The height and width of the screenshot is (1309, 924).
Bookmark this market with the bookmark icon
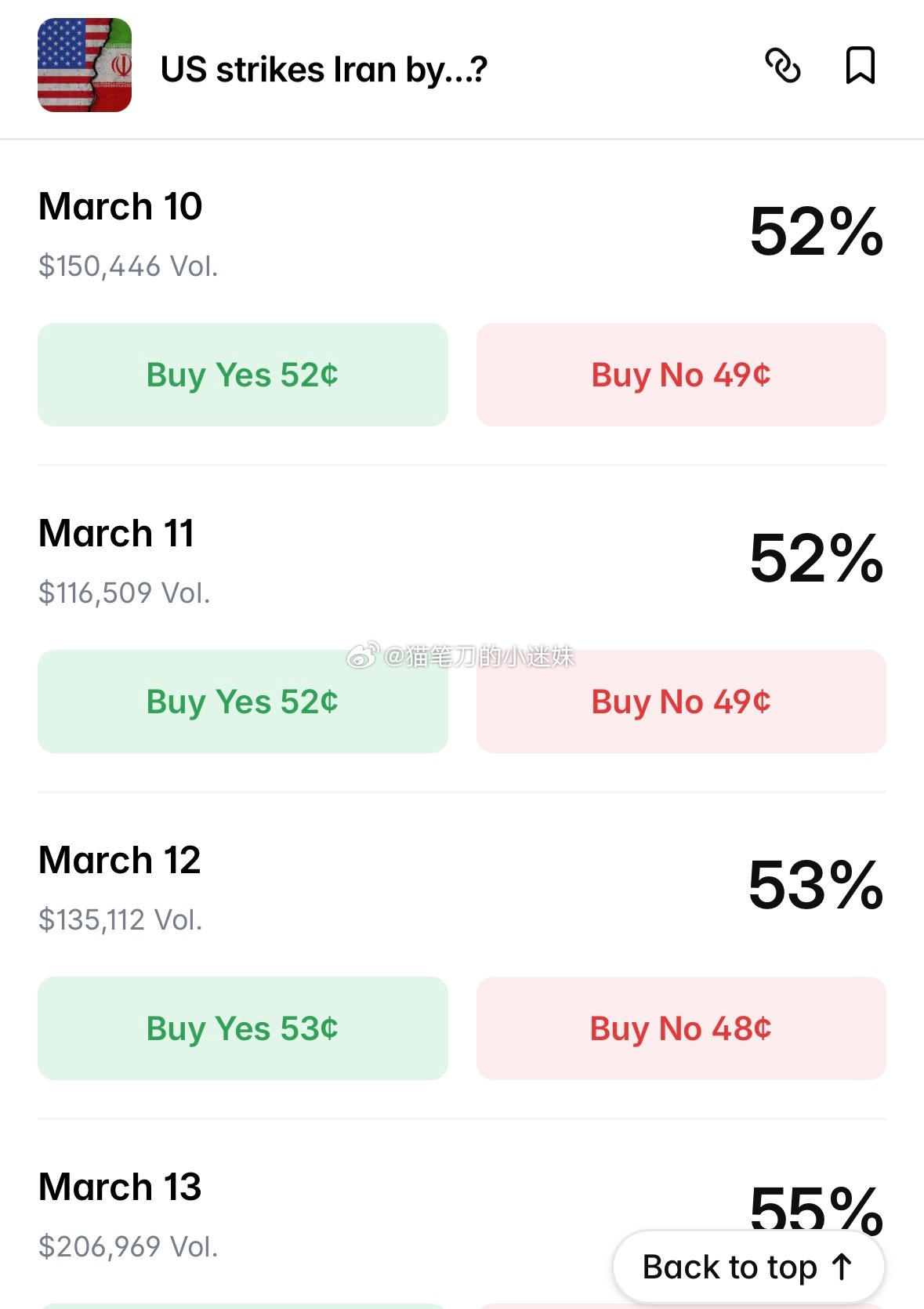click(860, 65)
